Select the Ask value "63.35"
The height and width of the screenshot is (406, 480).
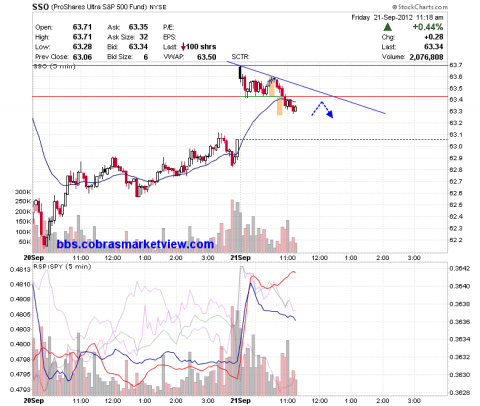(138, 27)
